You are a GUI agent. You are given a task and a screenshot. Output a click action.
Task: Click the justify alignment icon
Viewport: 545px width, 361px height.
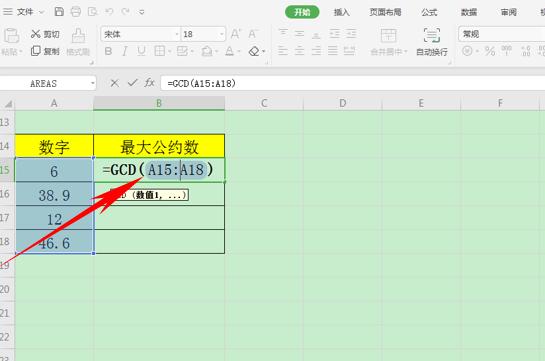click(333, 51)
